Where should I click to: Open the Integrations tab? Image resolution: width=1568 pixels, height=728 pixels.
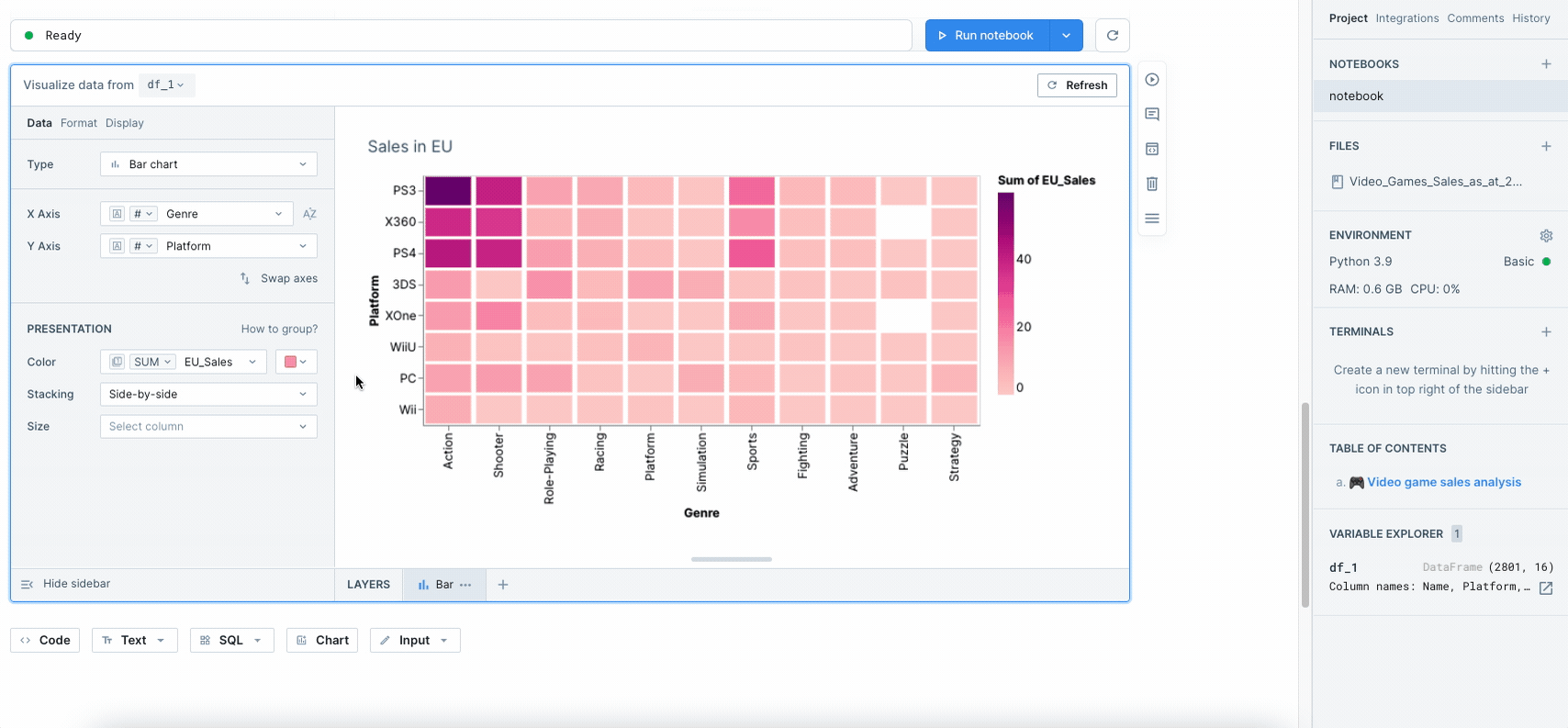pyautogui.click(x=1406, y=18)
